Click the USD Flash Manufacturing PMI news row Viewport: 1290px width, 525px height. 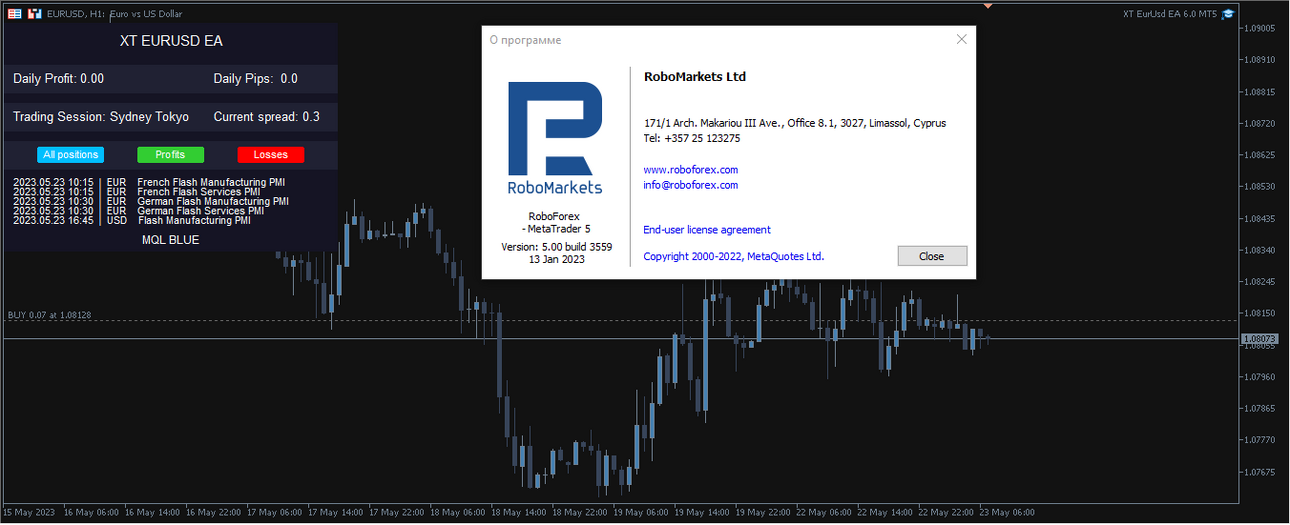click(132, 221)
